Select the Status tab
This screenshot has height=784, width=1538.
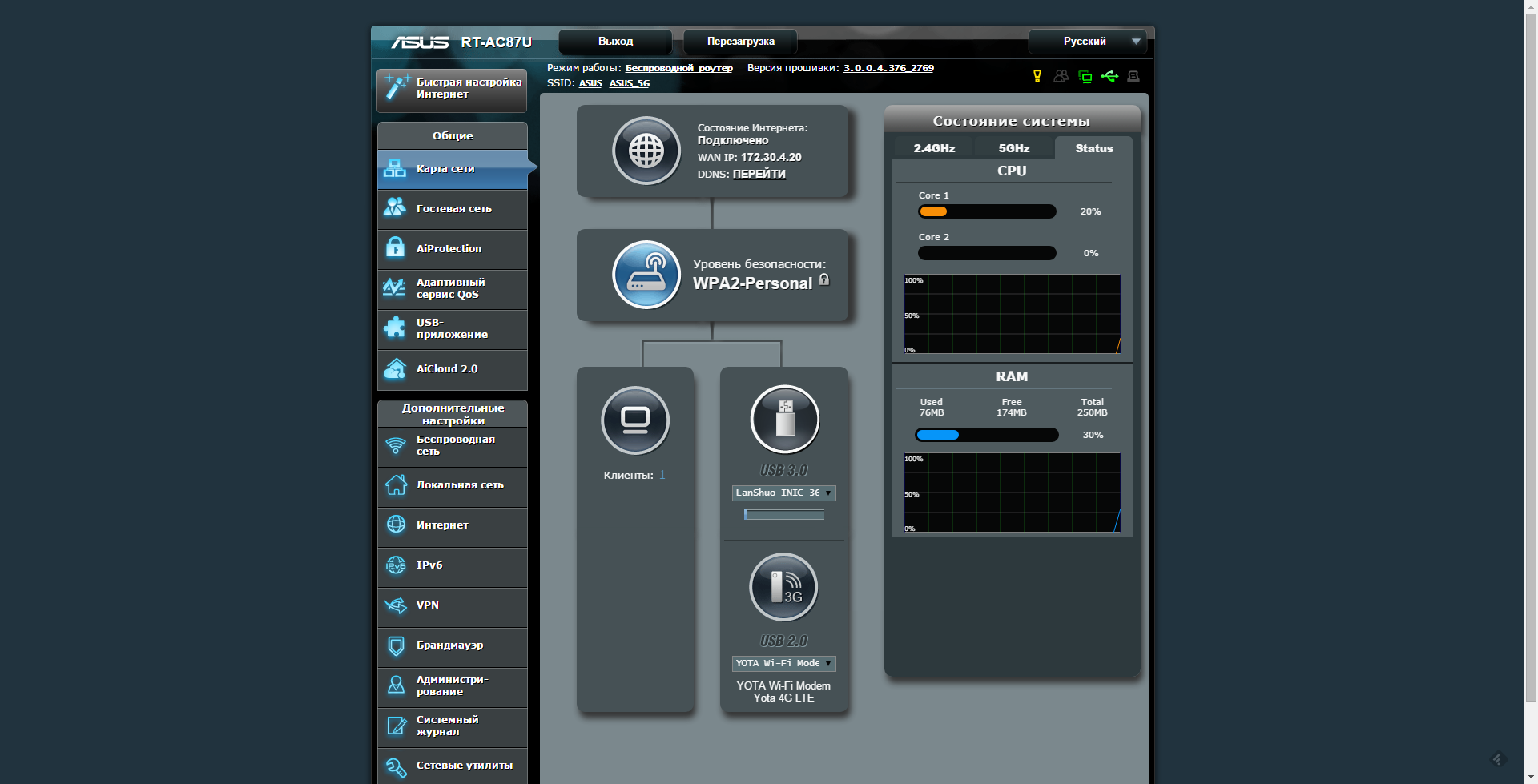[1094, 148]
